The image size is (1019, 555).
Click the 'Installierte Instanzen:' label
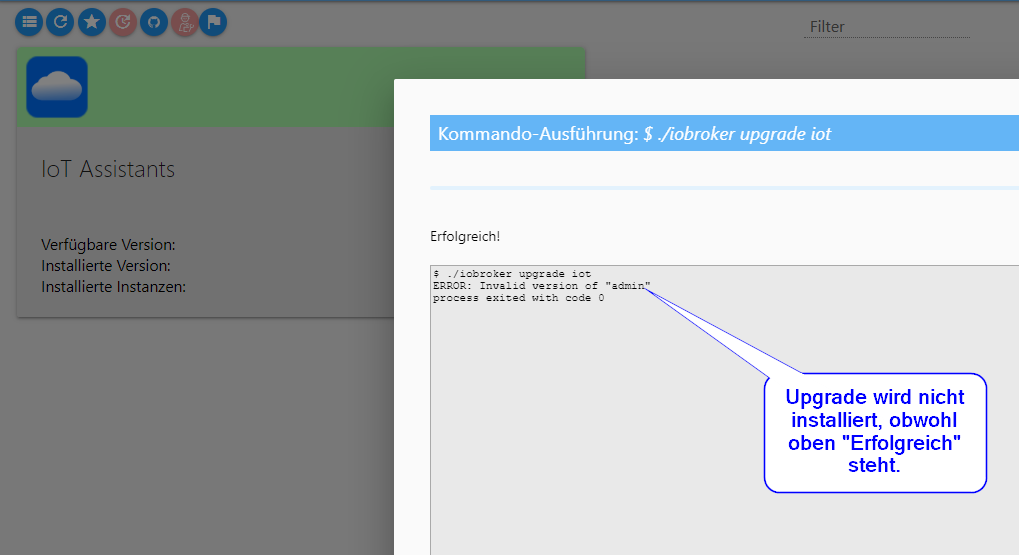click(x=114, y=287)
